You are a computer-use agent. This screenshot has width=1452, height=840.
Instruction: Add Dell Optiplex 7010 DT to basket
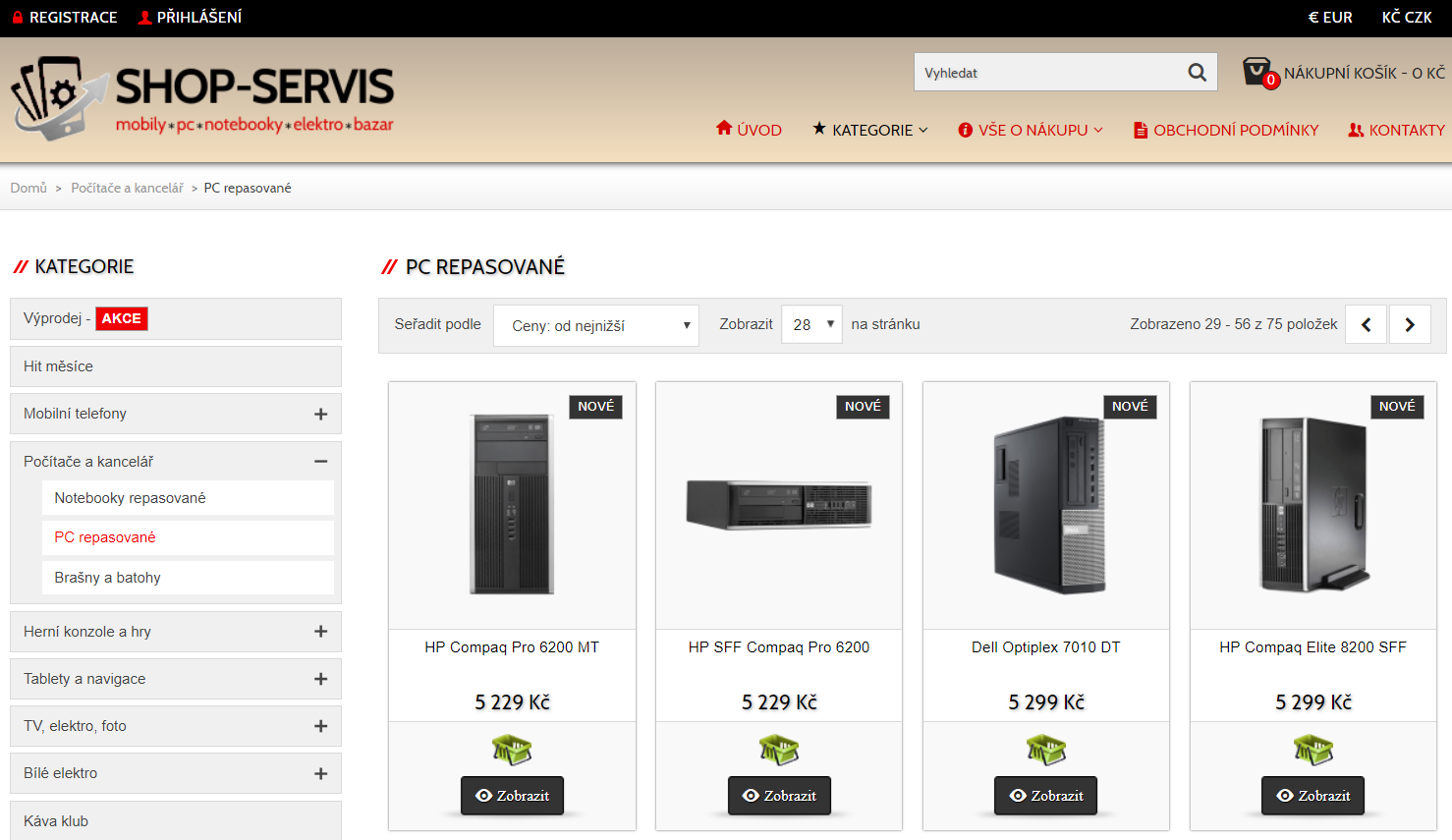click(x=1046, y=750)
